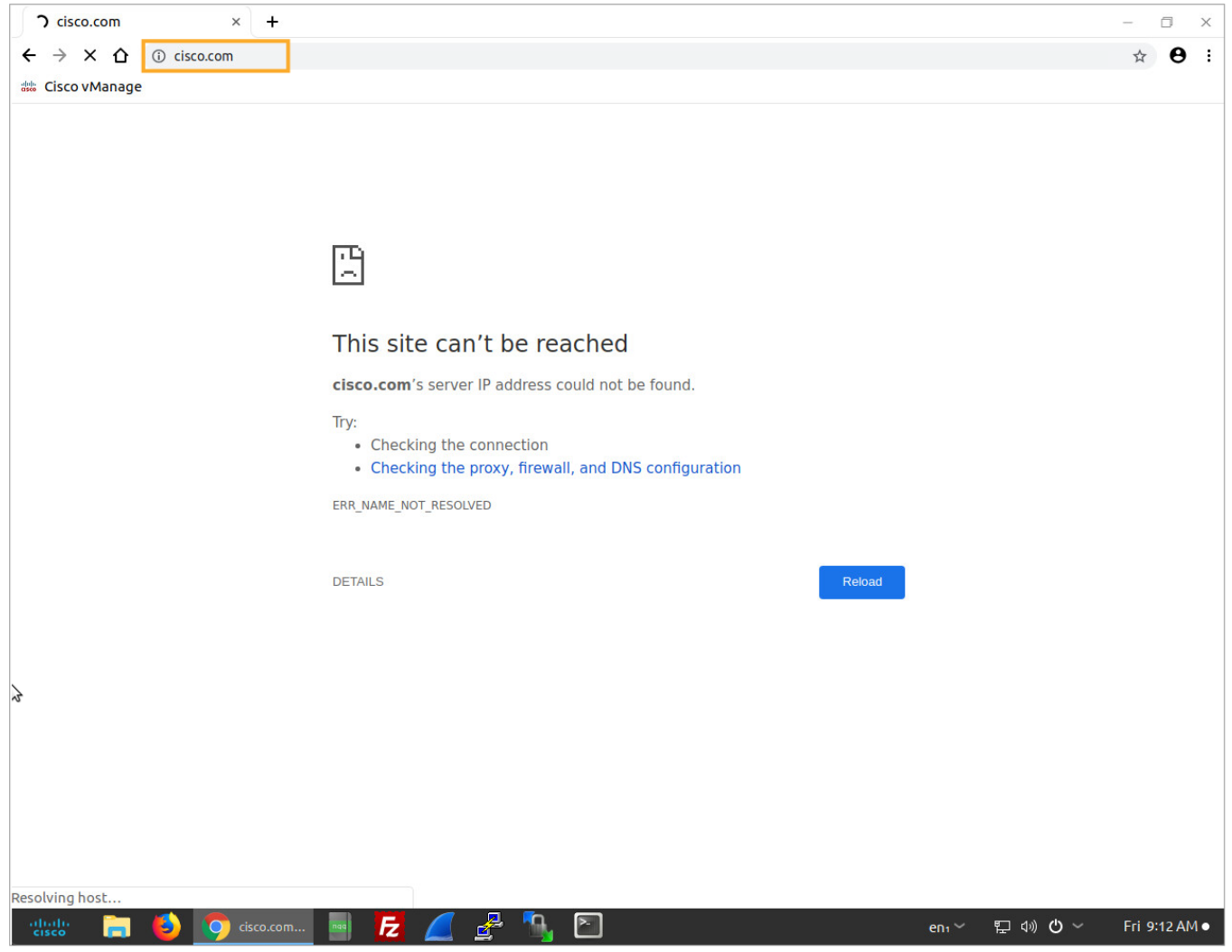Open the terminal from the taskbar

(588, 926)
